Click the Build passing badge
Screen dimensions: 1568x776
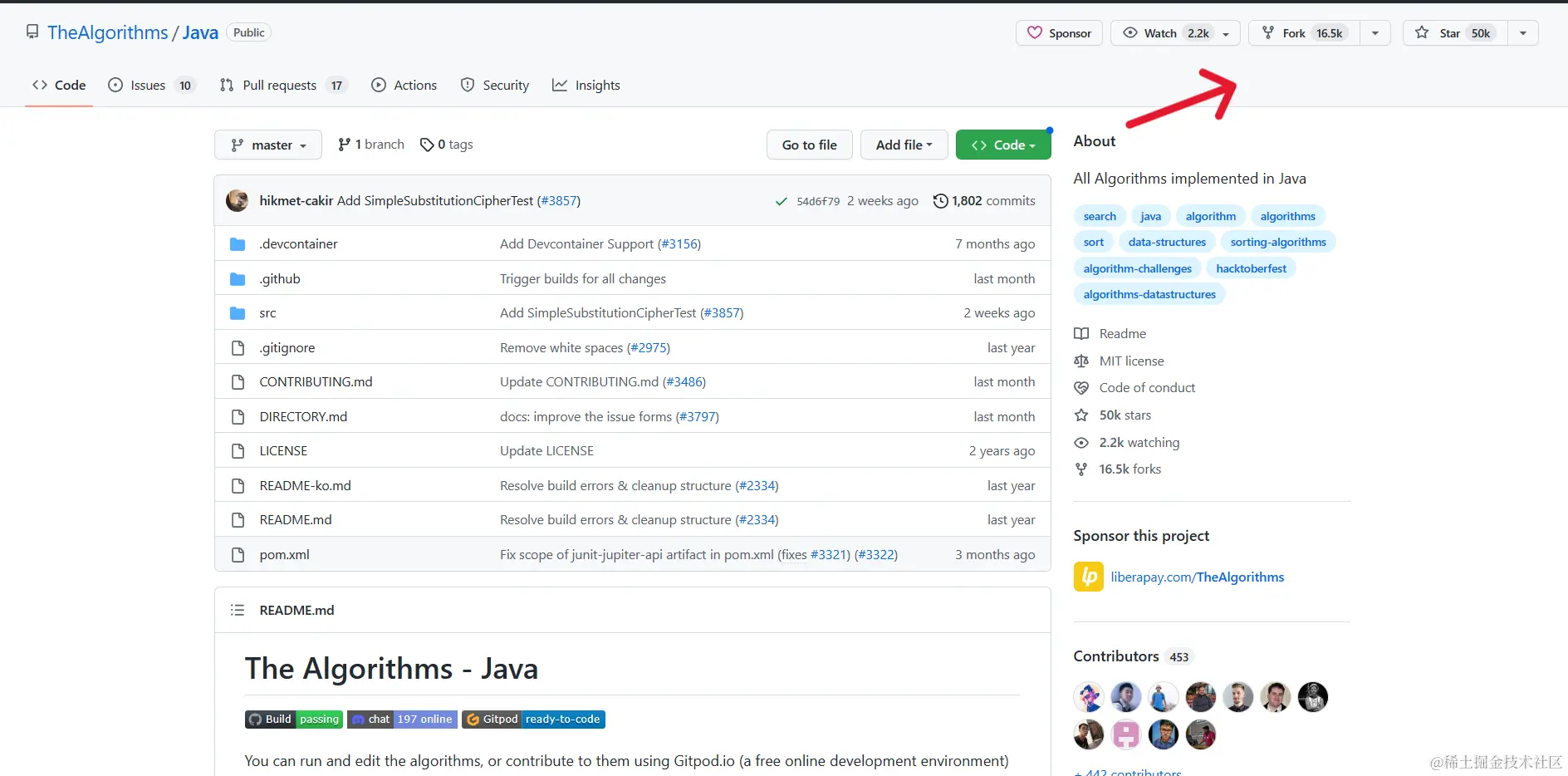click(294, 720)
